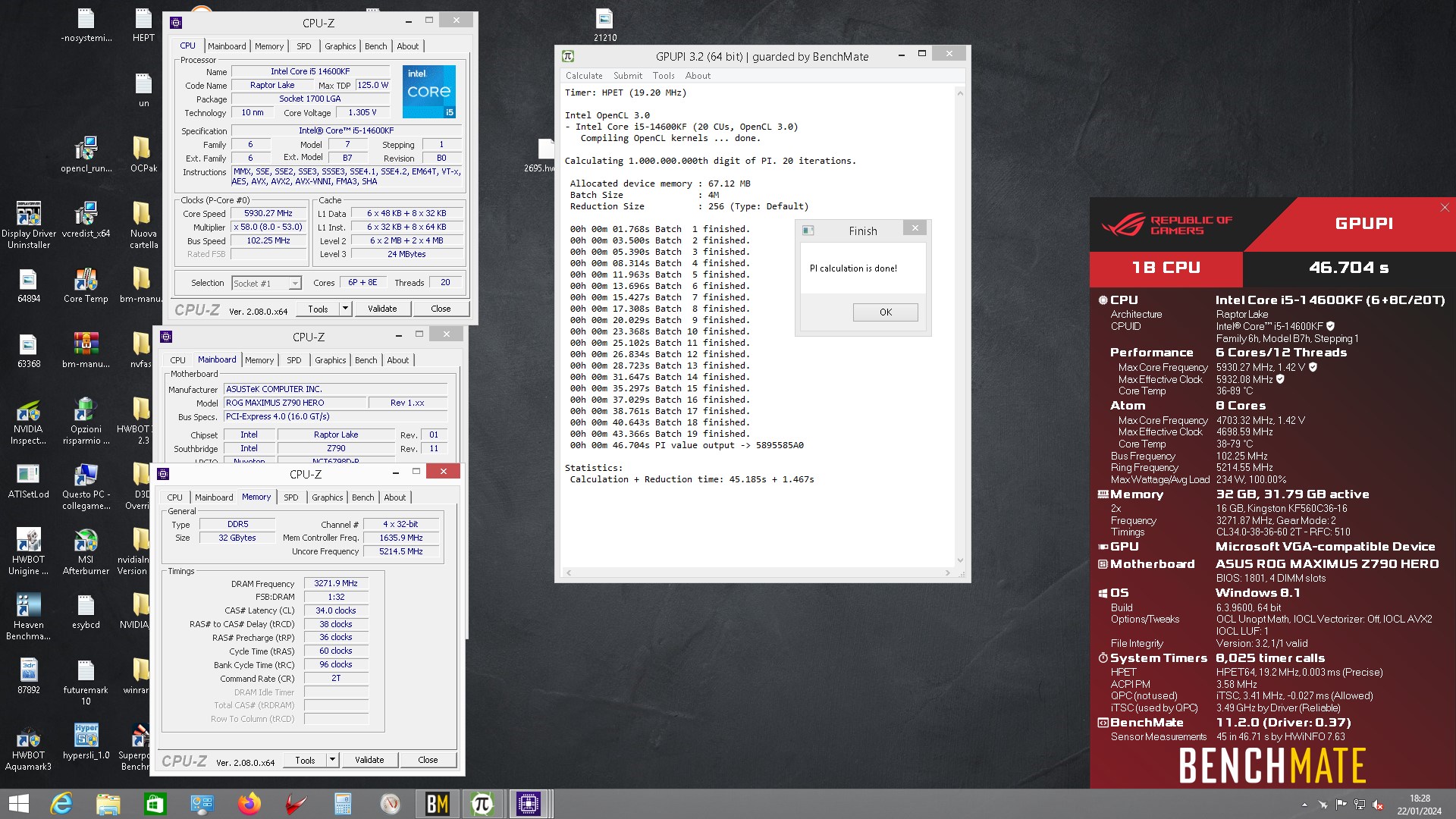Click Validate in the top CPU-Z window

(382, 308)
